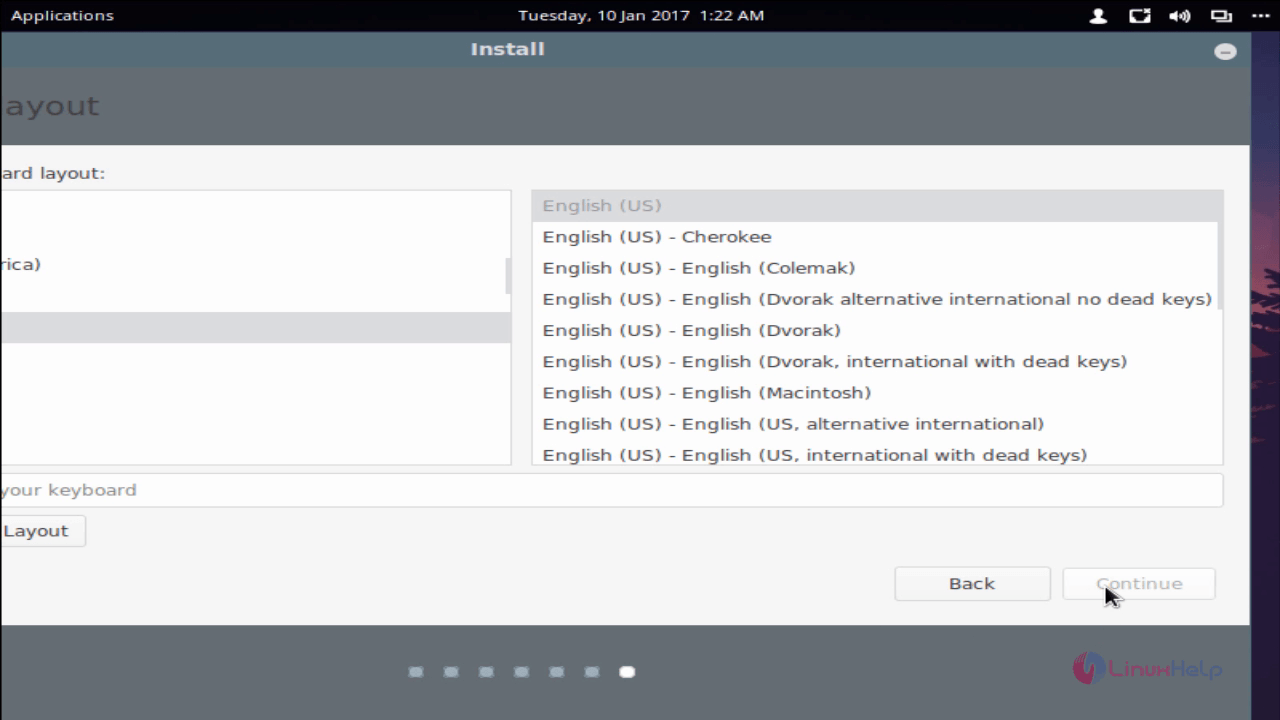Click the Continue button

pyautogui.click(x=1139, y=584)
